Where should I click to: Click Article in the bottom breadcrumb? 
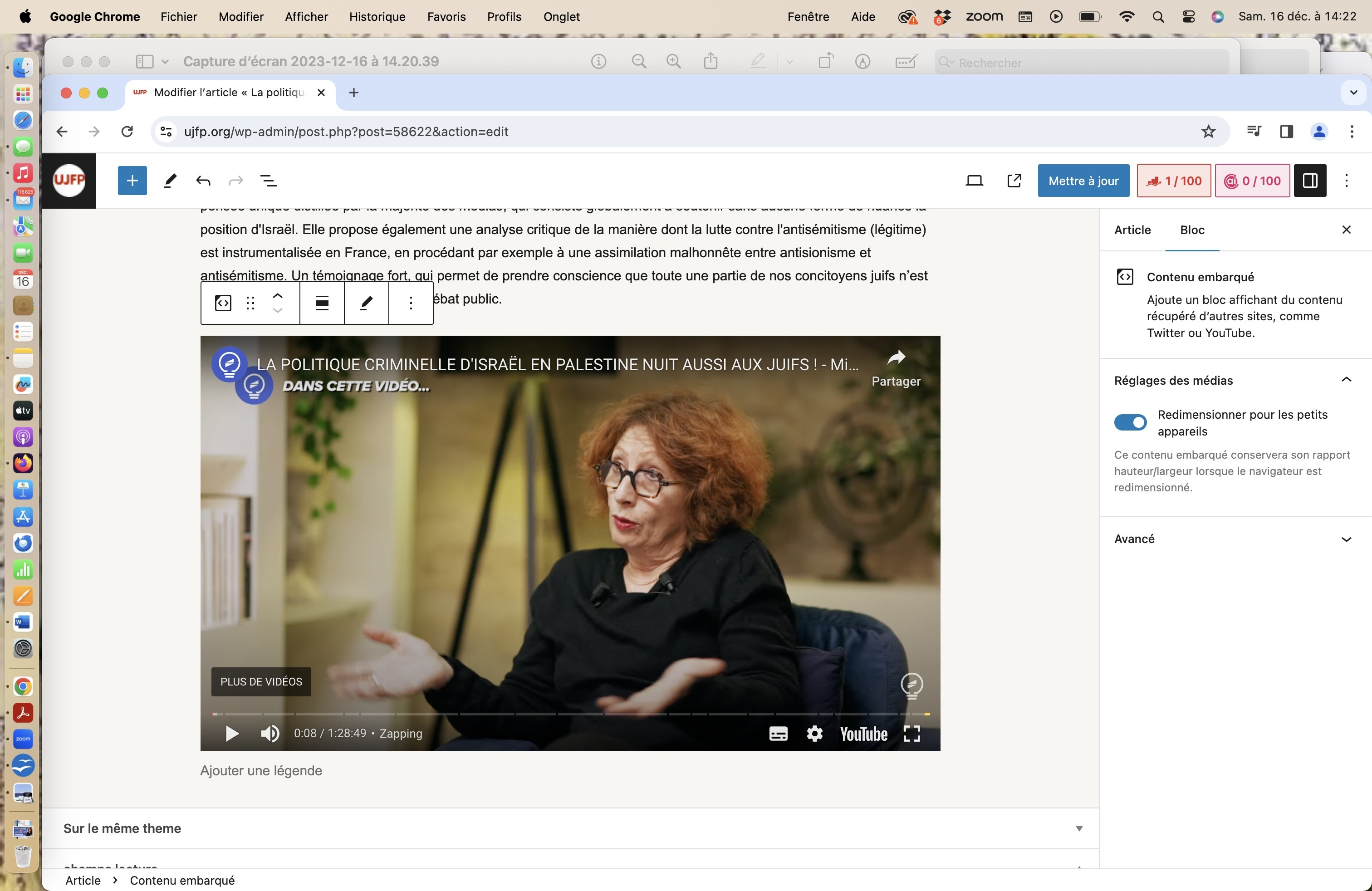coord(83,881)
